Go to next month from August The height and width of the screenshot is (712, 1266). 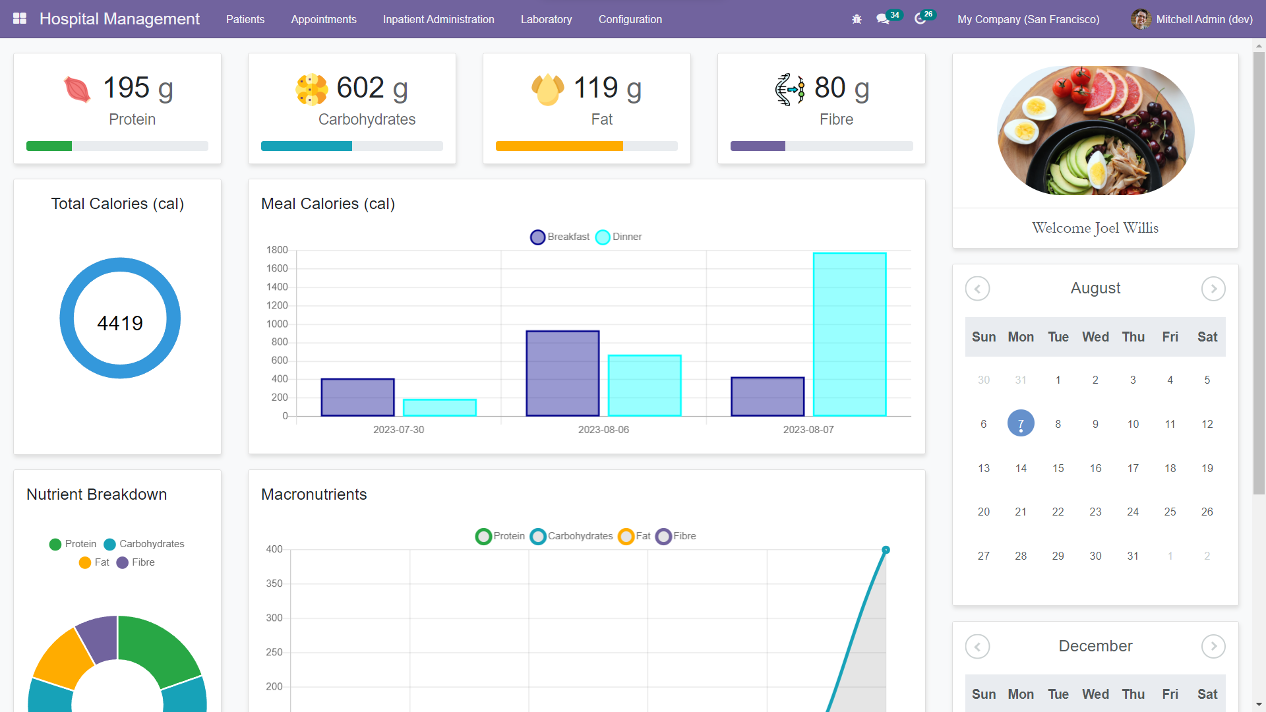pyautogui.click(x=1213, y=289)
